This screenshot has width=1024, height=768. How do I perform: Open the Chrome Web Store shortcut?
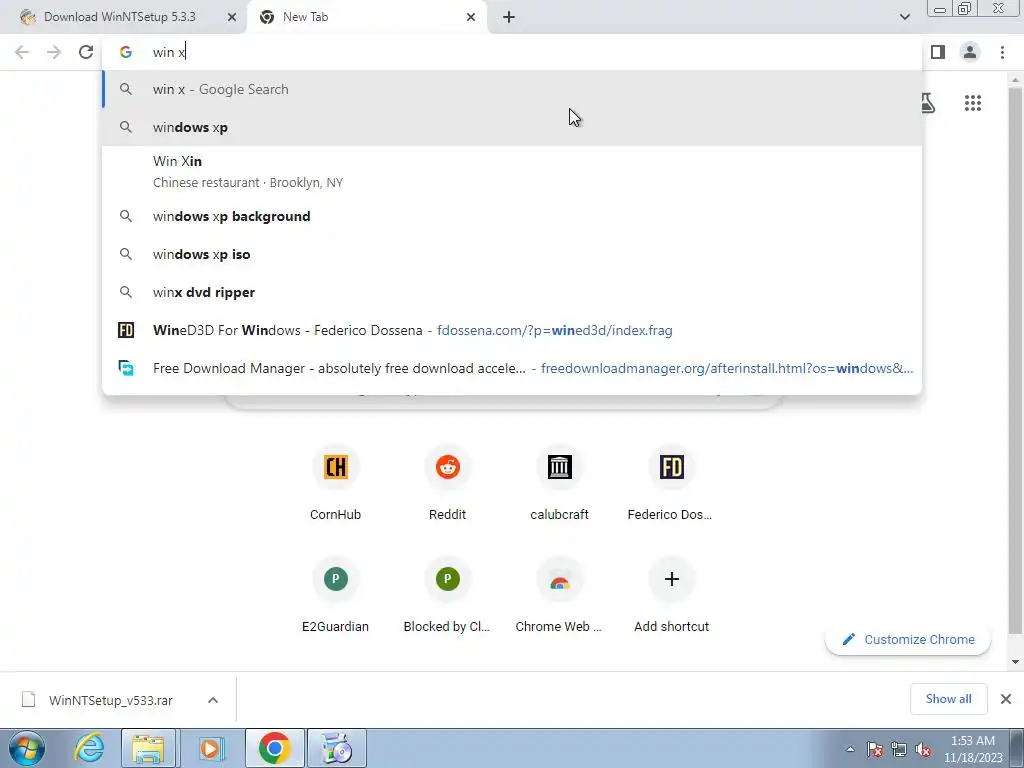[x=560, y=594]
